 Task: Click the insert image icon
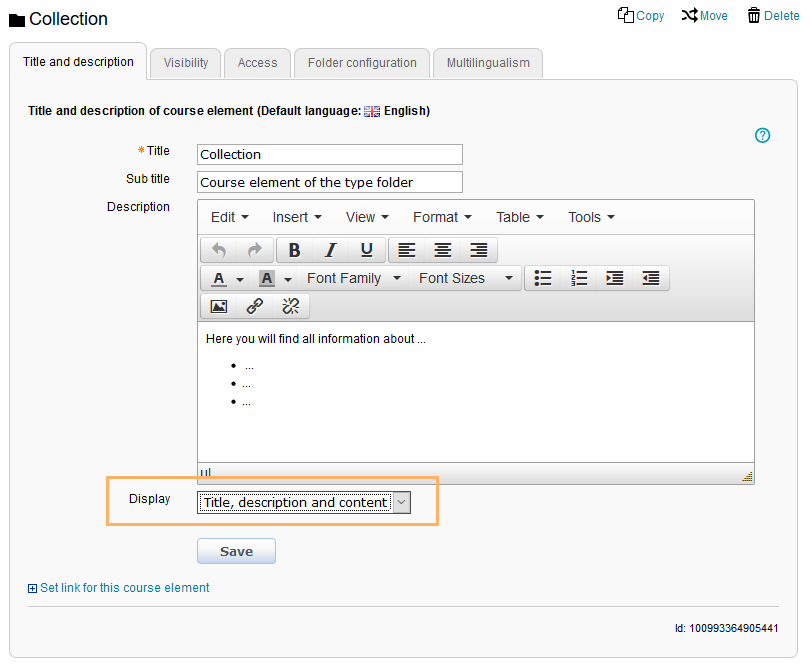[218, 306]
